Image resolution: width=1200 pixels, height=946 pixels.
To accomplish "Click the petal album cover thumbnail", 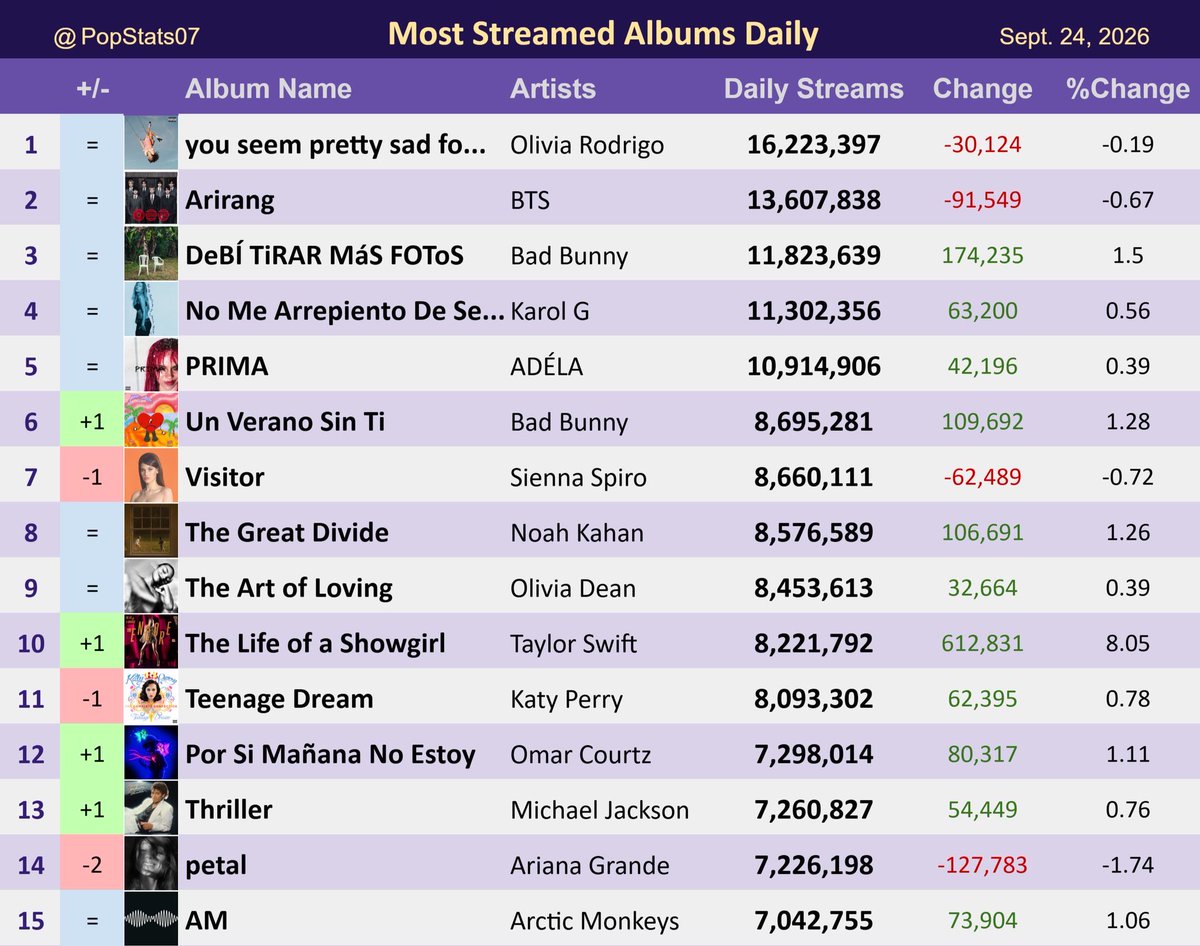I will 151,864.
